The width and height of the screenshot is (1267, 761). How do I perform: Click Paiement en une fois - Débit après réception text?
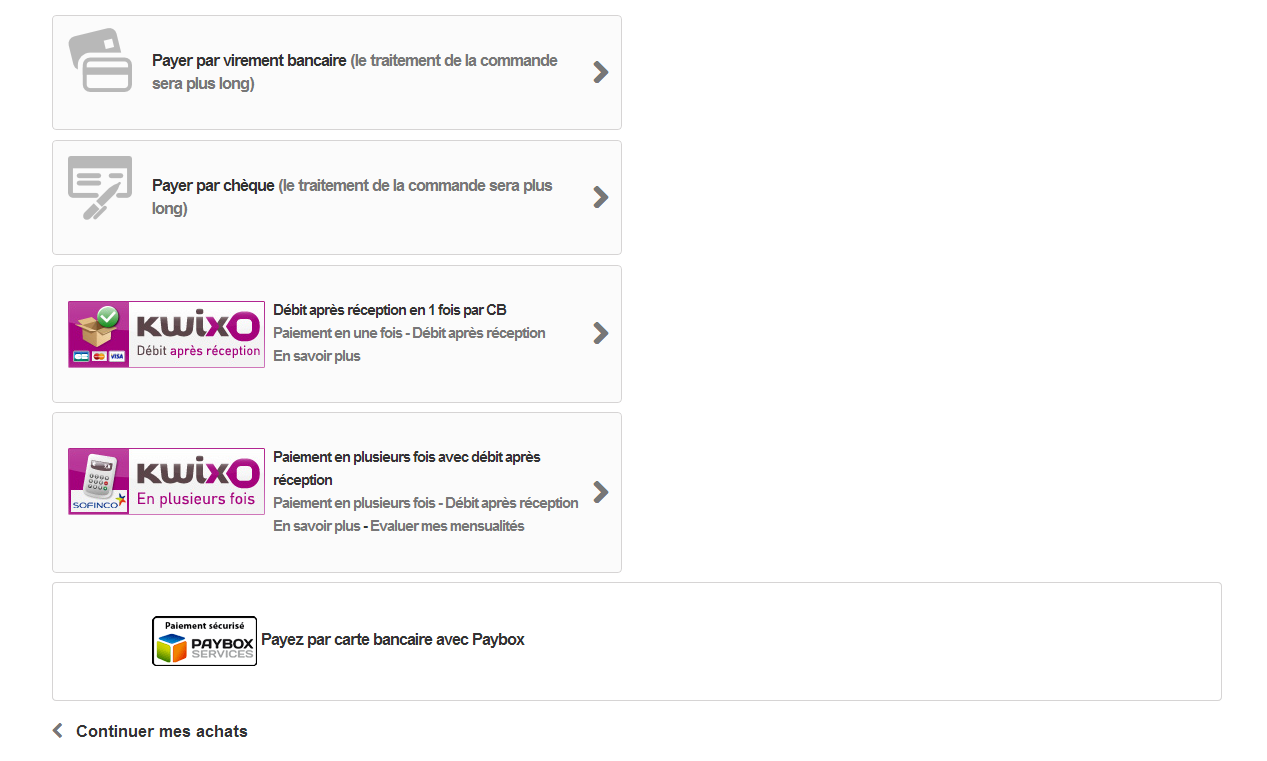pyautogui.click(x=409, y=333)
